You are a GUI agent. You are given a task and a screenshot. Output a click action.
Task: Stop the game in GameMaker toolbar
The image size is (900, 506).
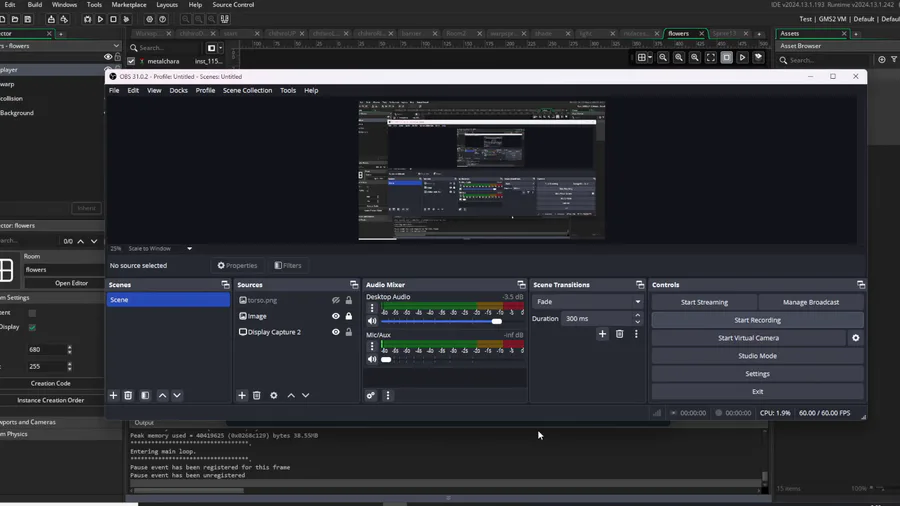tap(113, 19)
